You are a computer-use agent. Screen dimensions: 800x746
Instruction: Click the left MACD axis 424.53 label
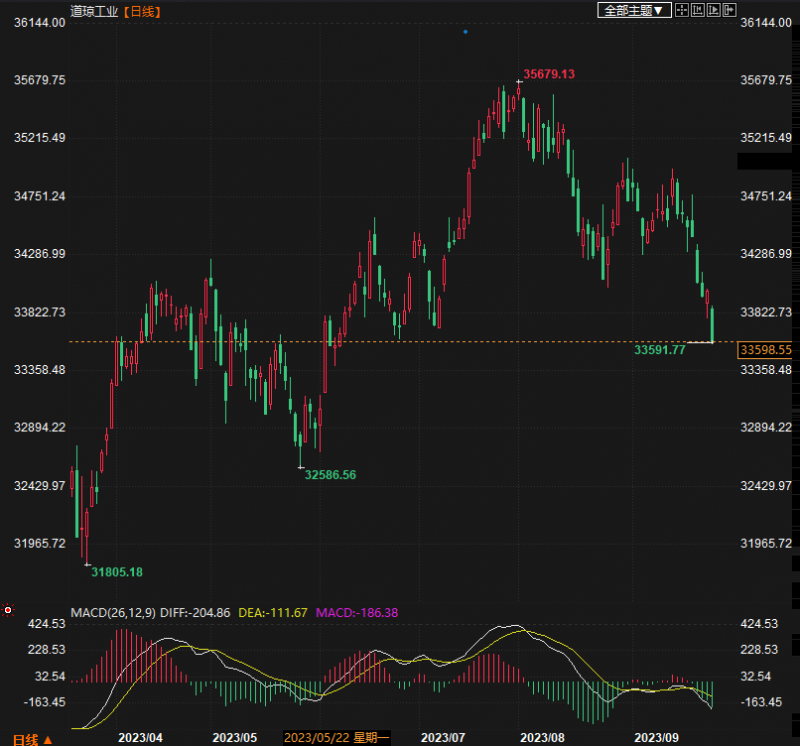tap(46, 624)
